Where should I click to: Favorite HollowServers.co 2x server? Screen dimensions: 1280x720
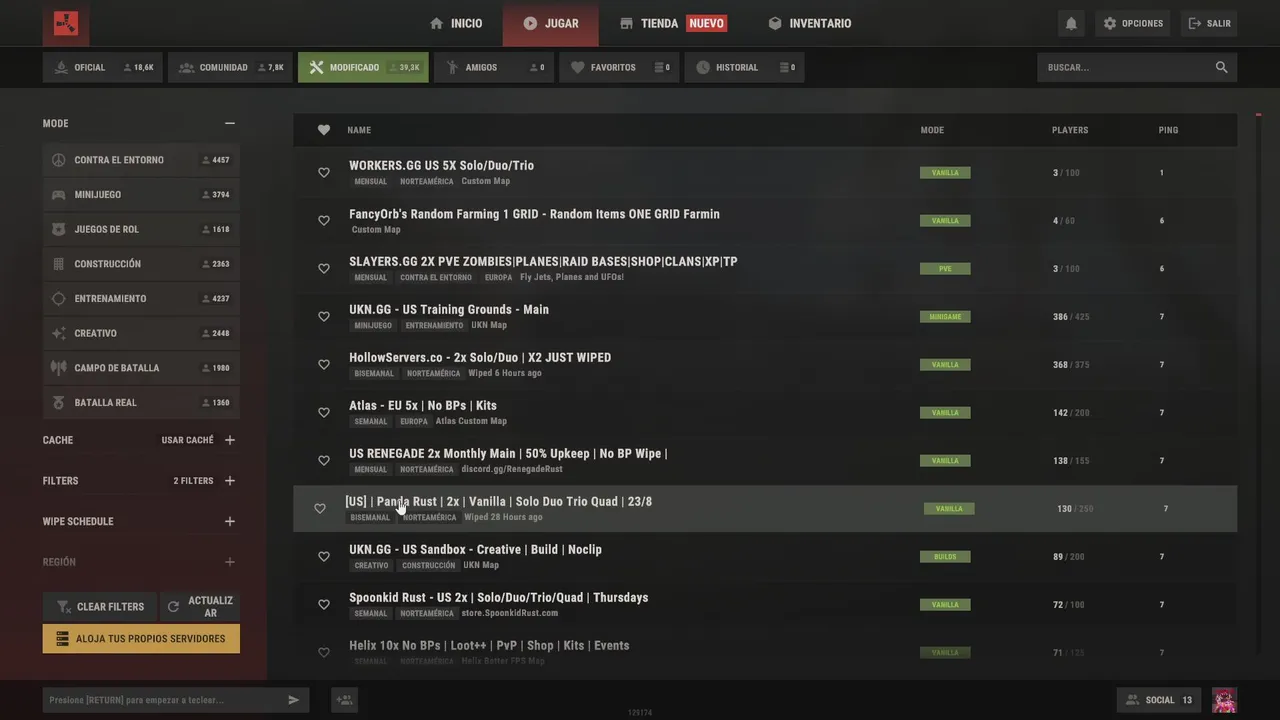tap(324, 365)
